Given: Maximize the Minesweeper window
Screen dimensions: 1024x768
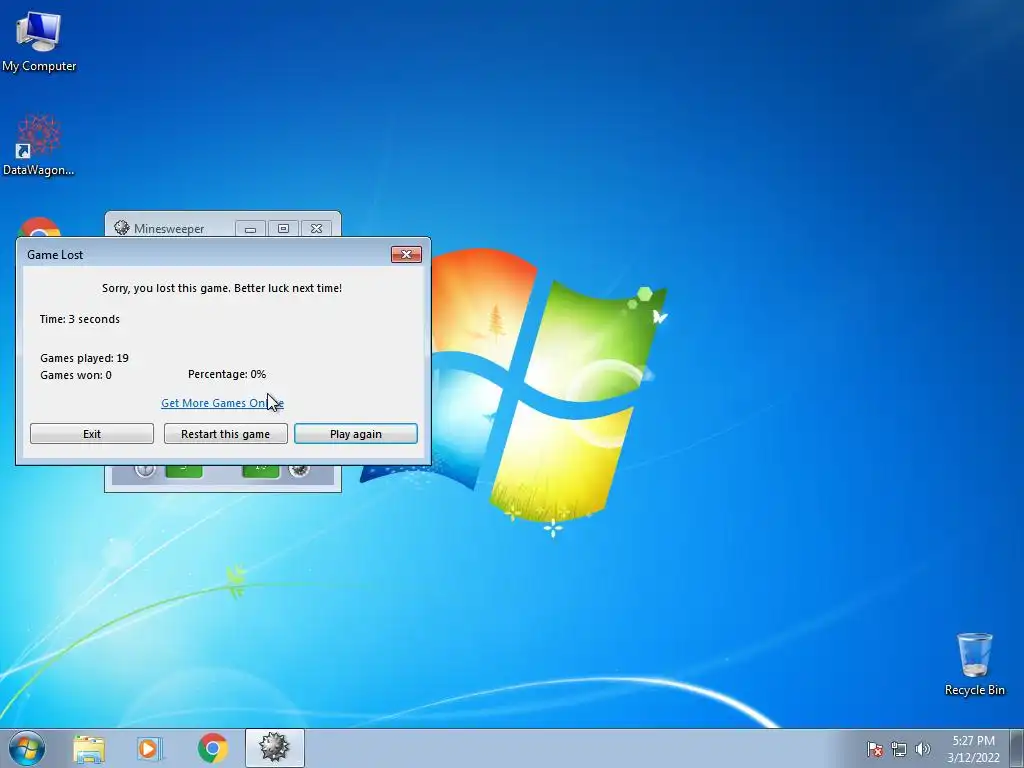Looking at the screenshot, I should (x=283, y=229).
